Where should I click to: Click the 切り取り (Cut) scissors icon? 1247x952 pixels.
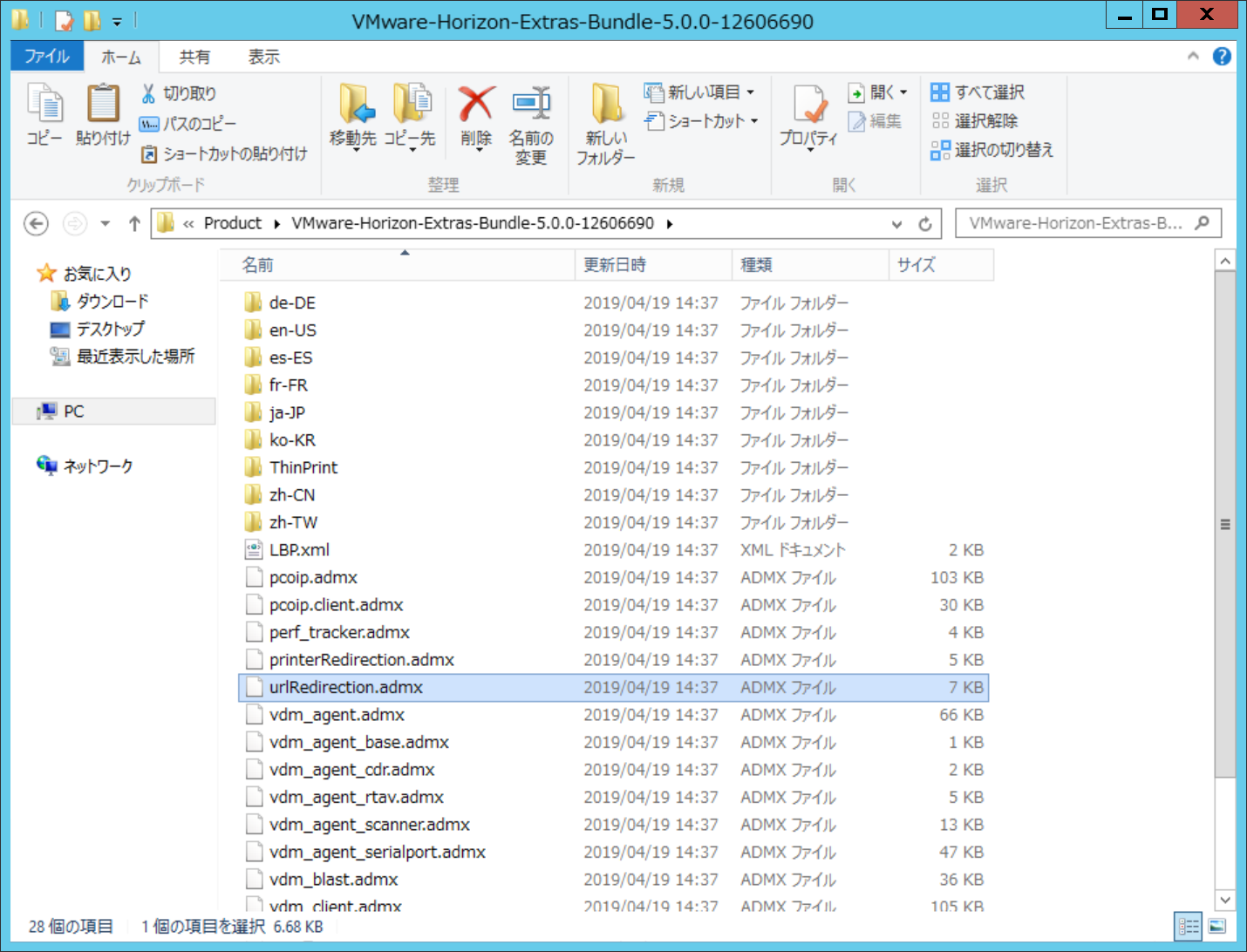[148, 93]
